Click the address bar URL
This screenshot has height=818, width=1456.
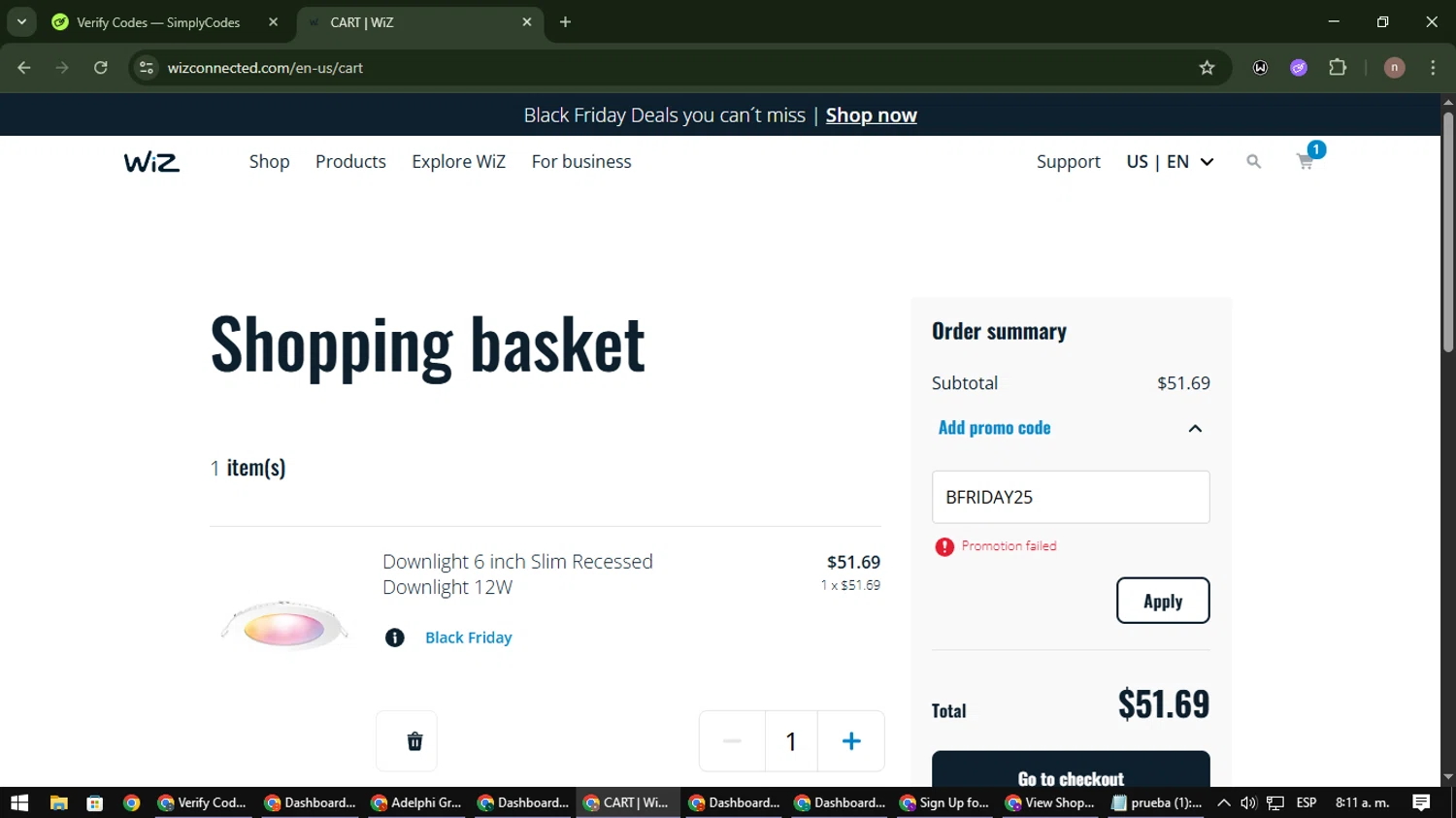(x=265, y=68)
